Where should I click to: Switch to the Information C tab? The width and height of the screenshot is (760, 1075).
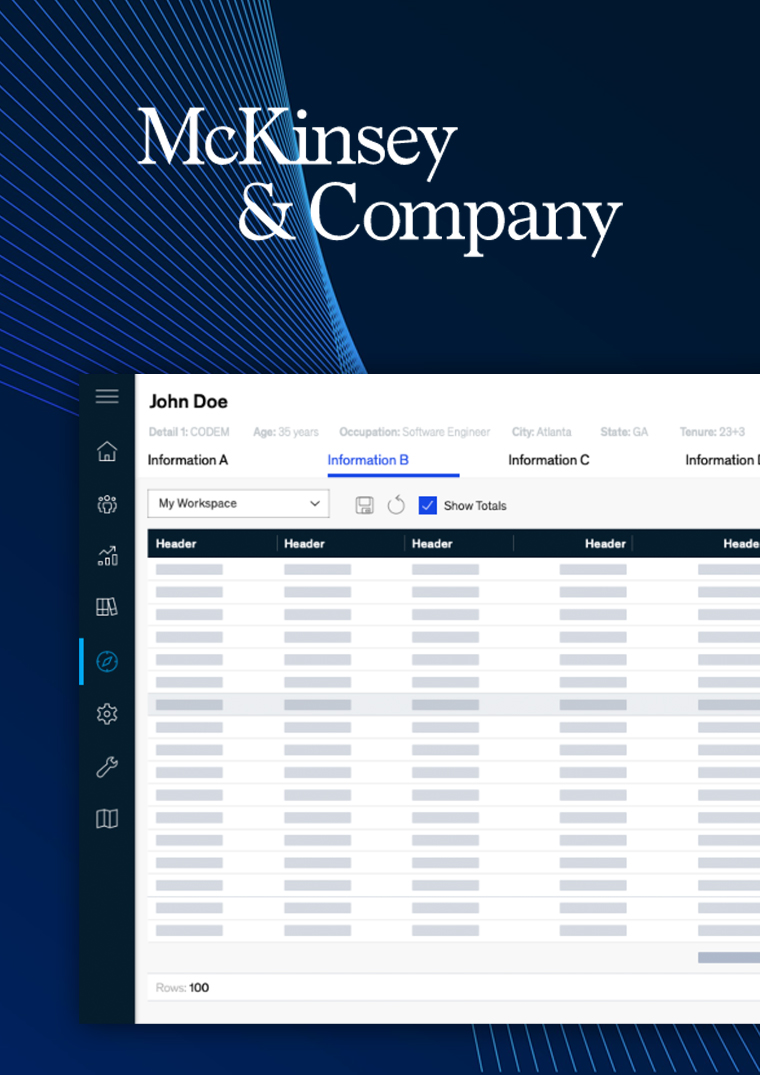point(549,460)
